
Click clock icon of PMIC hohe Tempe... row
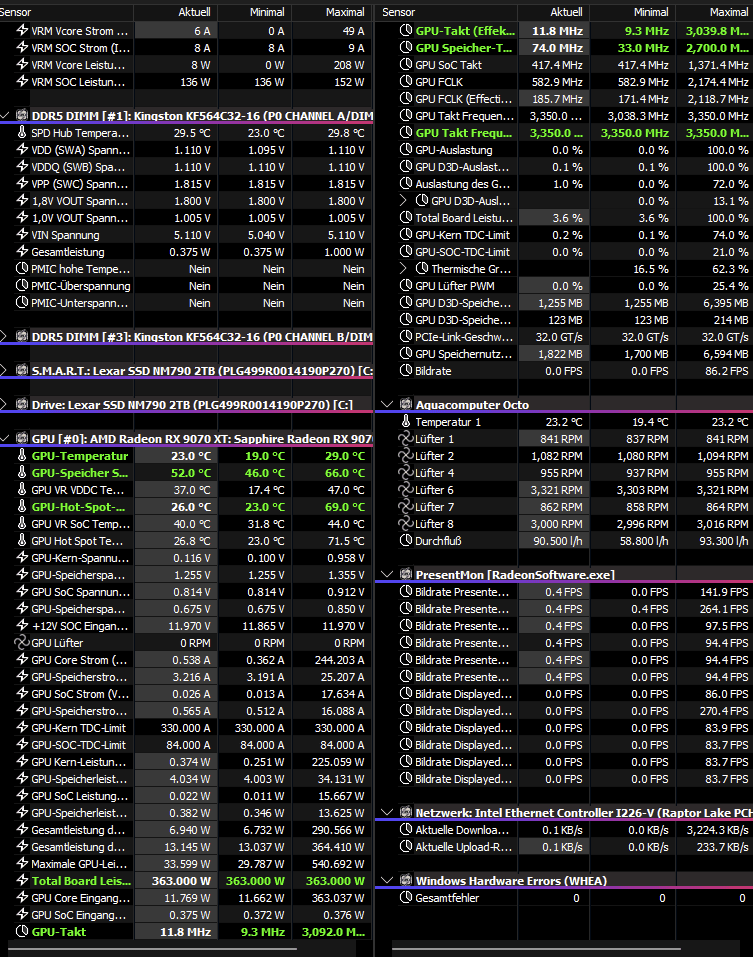(22, 269)
